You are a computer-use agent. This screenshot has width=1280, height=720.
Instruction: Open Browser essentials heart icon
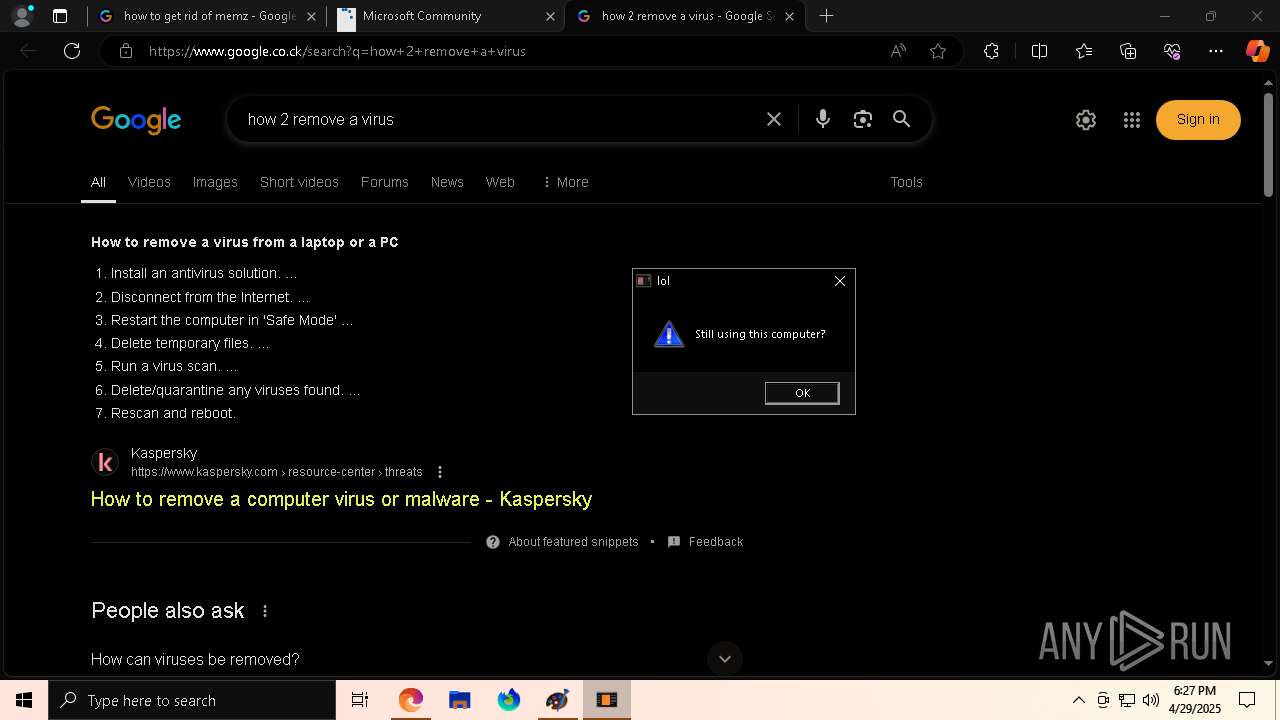(x=1172, y=51)
